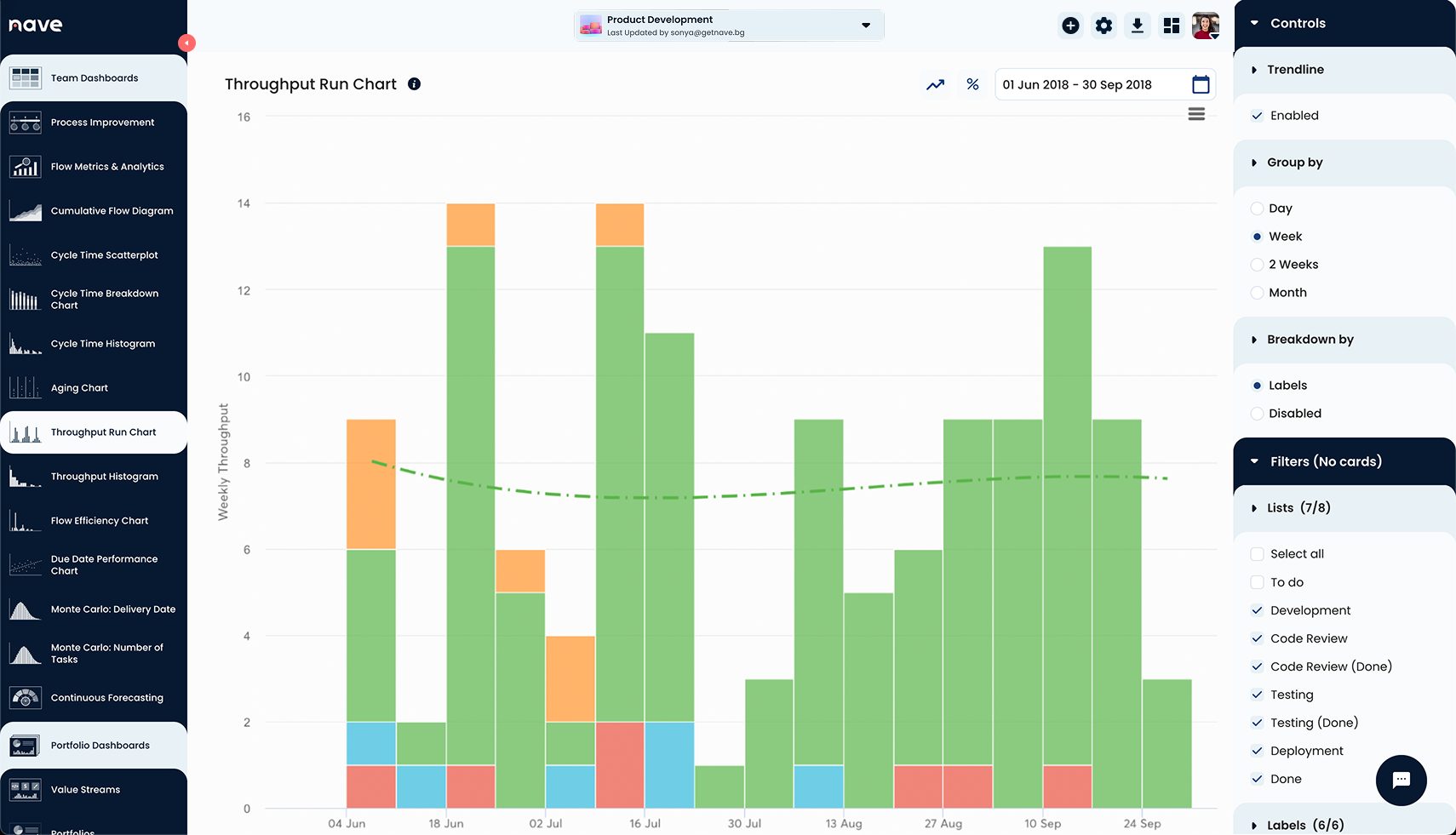Disable the Trendline Enabled checkbox
Viewport: 1456px width, 835px height.
pos(1257,115)
